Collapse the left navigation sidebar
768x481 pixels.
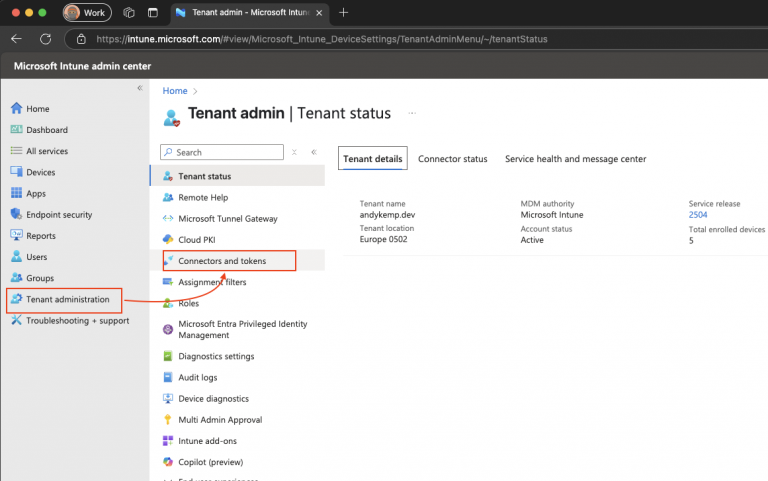[139, 89]
